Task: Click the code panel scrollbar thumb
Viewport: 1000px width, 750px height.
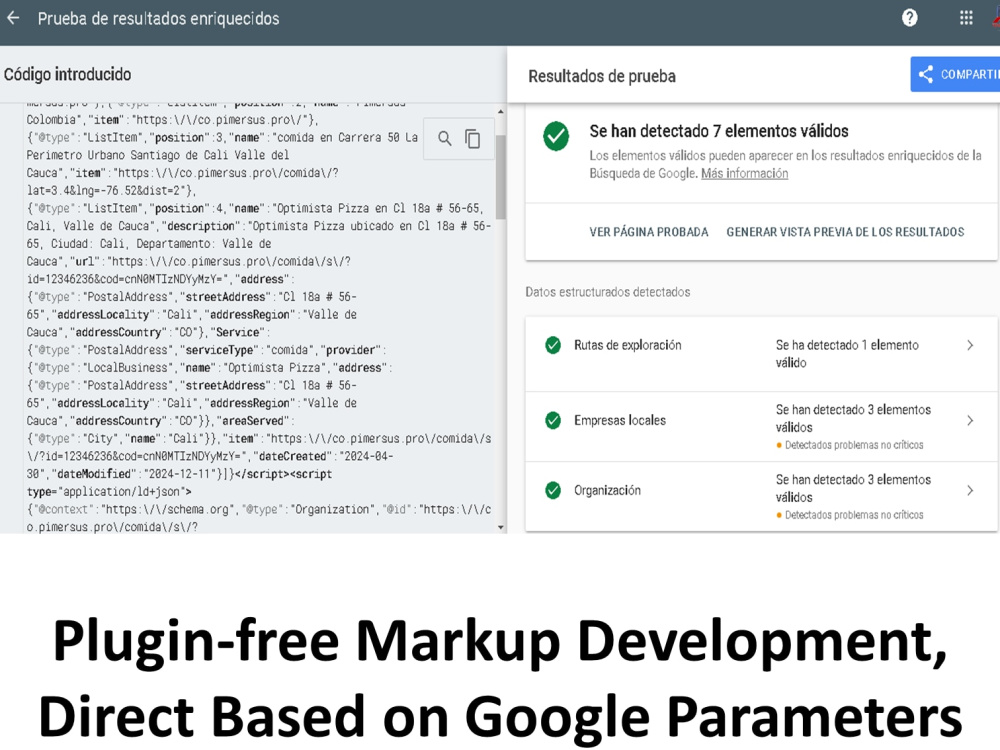Action: [x=501, y=177]
